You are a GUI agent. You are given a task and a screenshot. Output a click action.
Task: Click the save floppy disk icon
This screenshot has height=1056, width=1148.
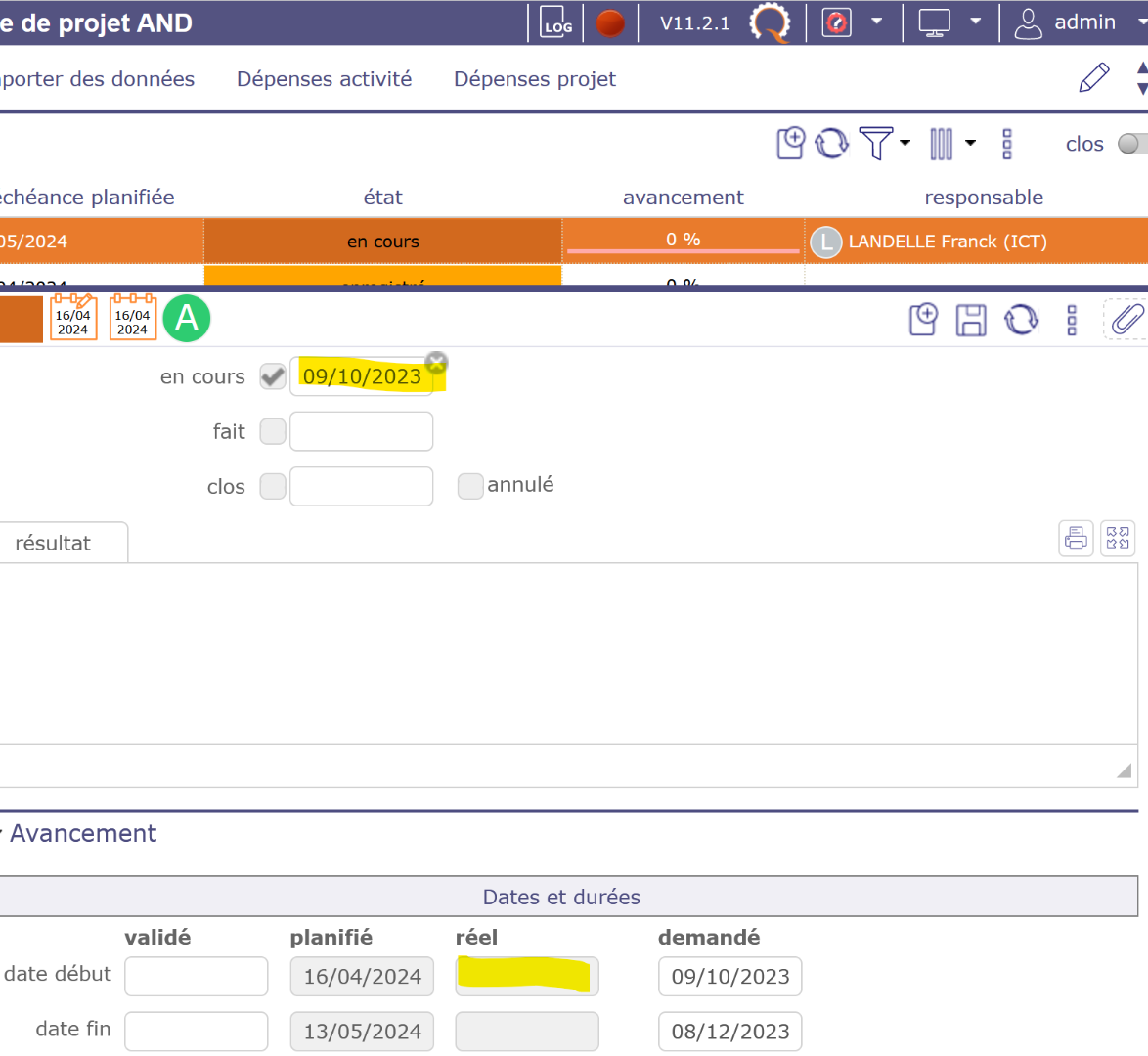click(x=970, y=320)
